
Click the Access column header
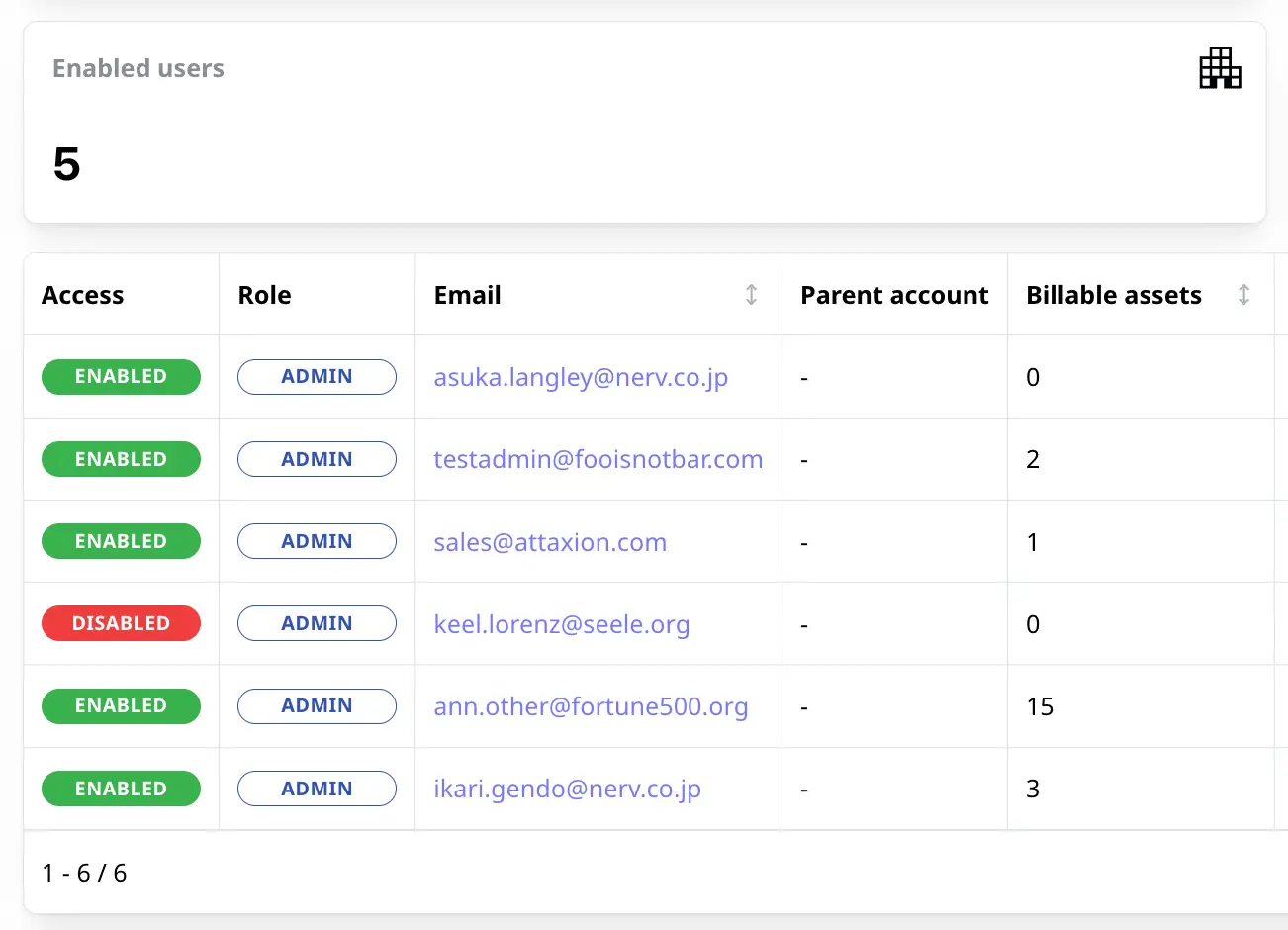click(x=83, y=295)
